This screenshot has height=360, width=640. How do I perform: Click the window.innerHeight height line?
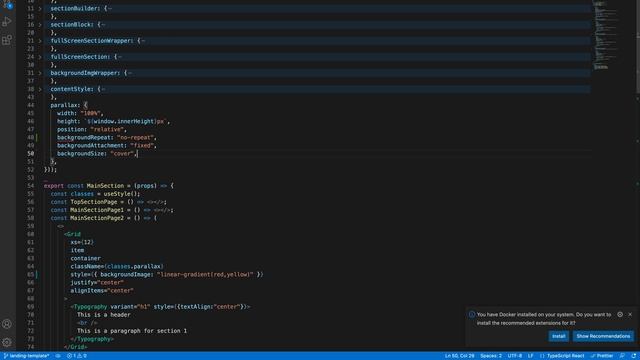point(112,121)
